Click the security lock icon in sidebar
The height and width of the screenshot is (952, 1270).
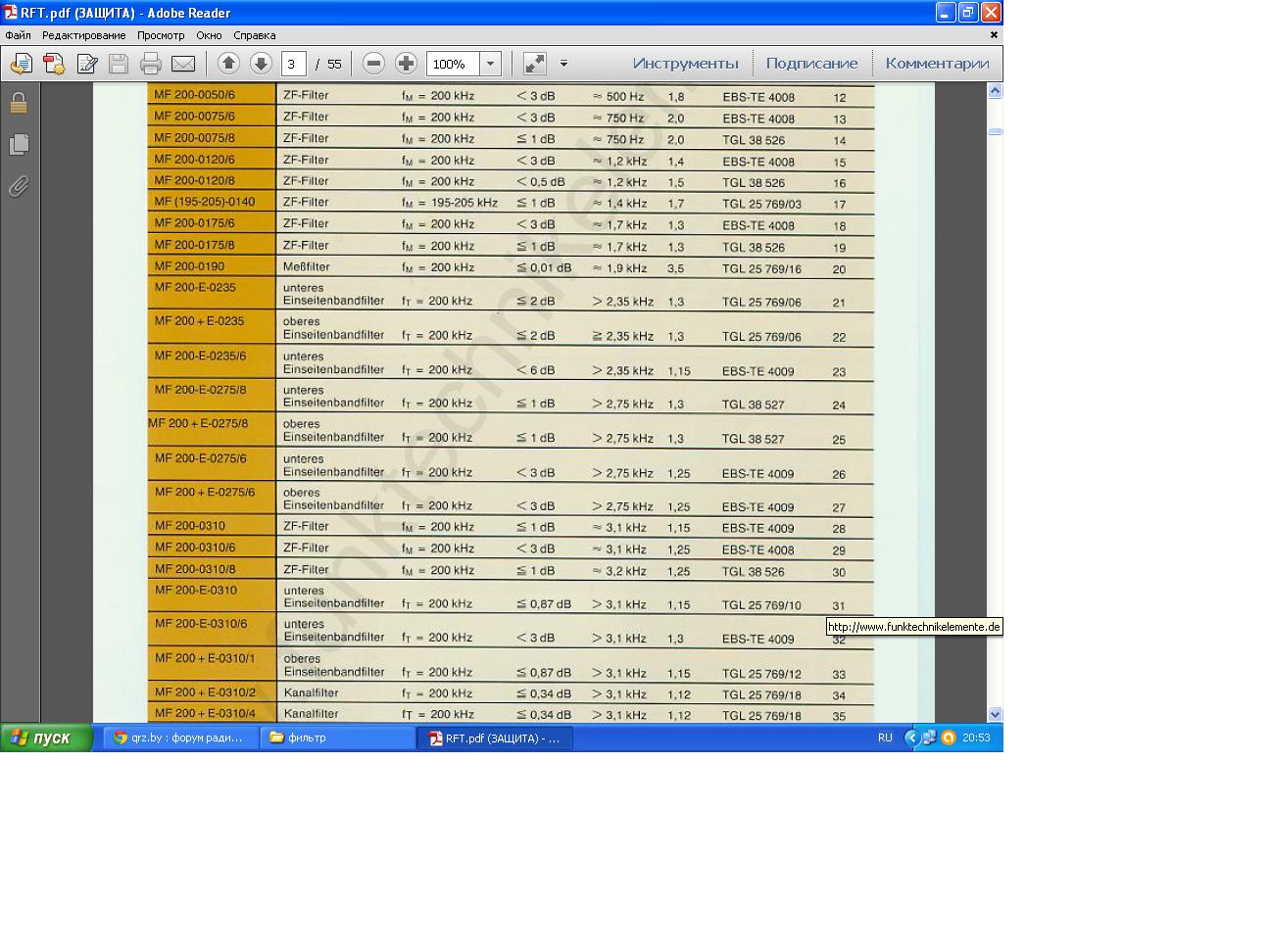point(19,103)
